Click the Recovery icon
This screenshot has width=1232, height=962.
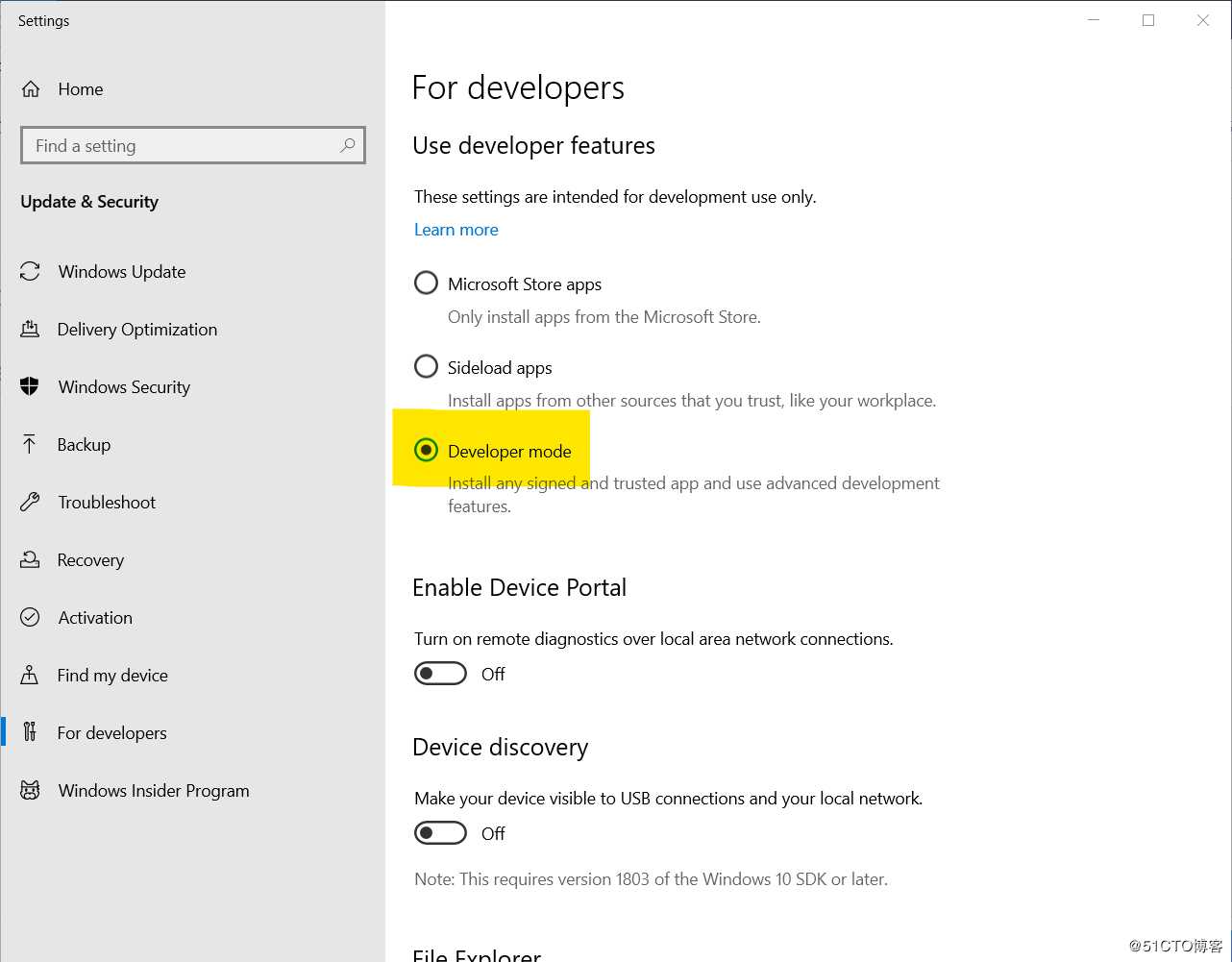[x=31, y=559]
